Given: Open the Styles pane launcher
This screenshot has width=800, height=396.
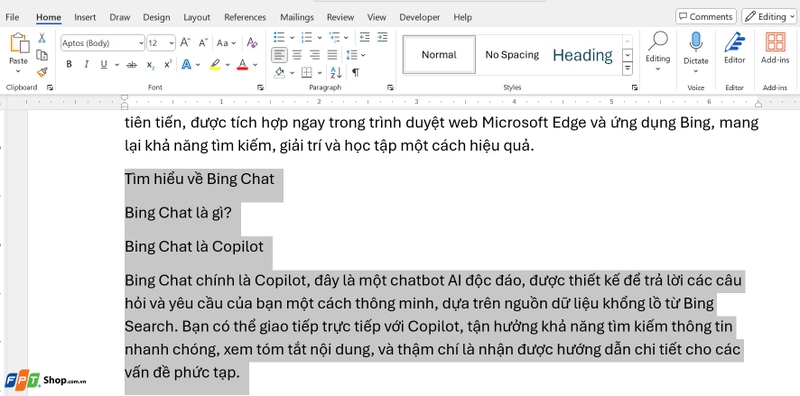Looking at the screenshot, I should 634,87.
